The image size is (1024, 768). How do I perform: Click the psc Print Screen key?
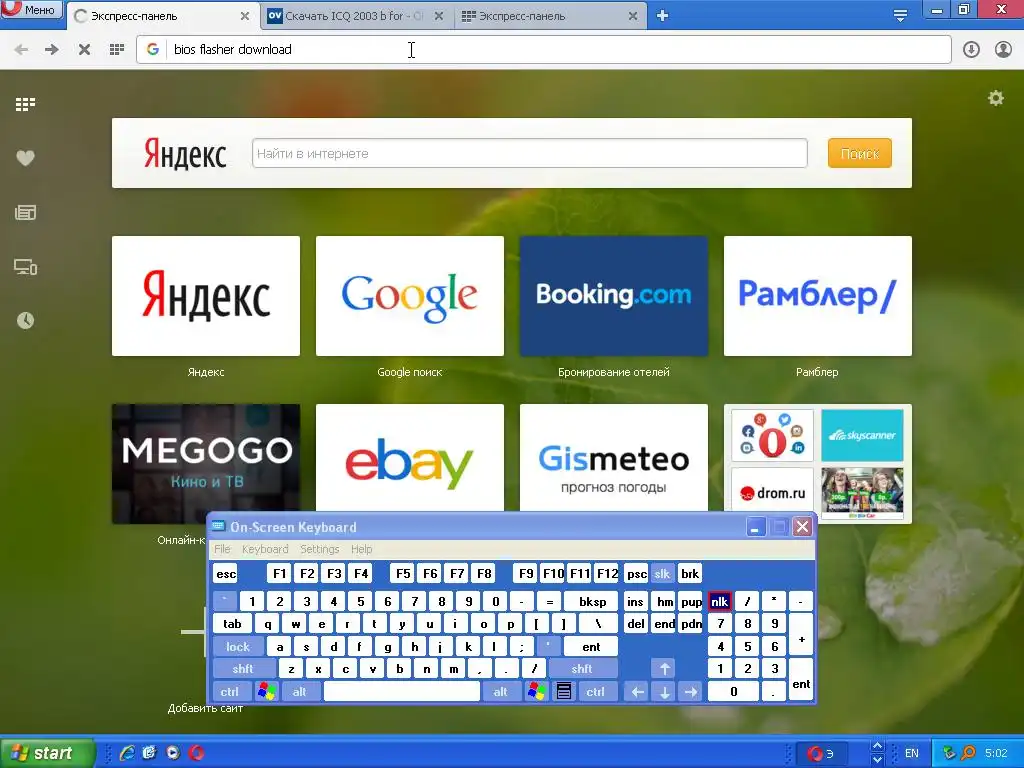636,574
